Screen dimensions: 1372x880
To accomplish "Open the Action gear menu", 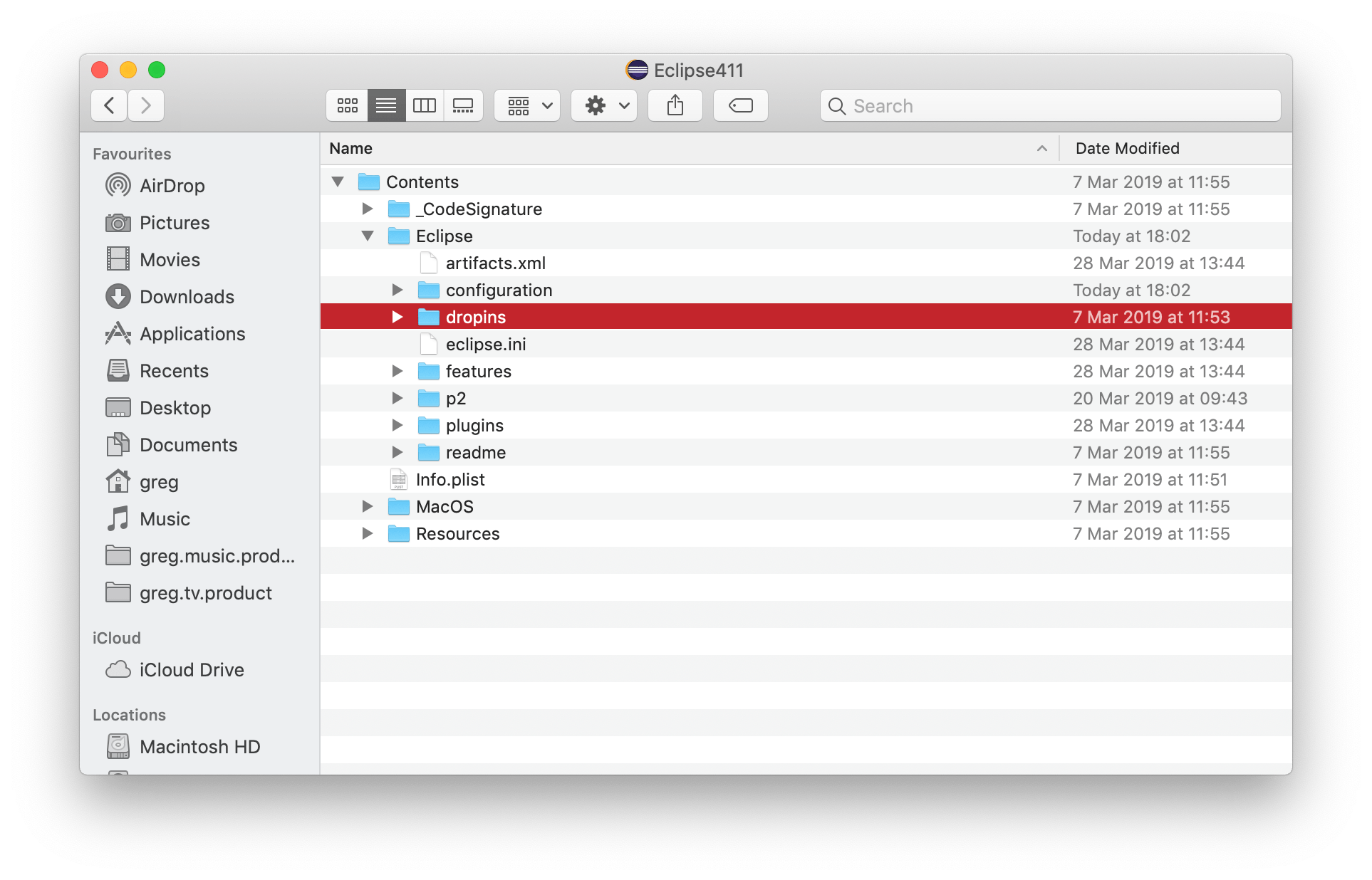I will point(603,105).
